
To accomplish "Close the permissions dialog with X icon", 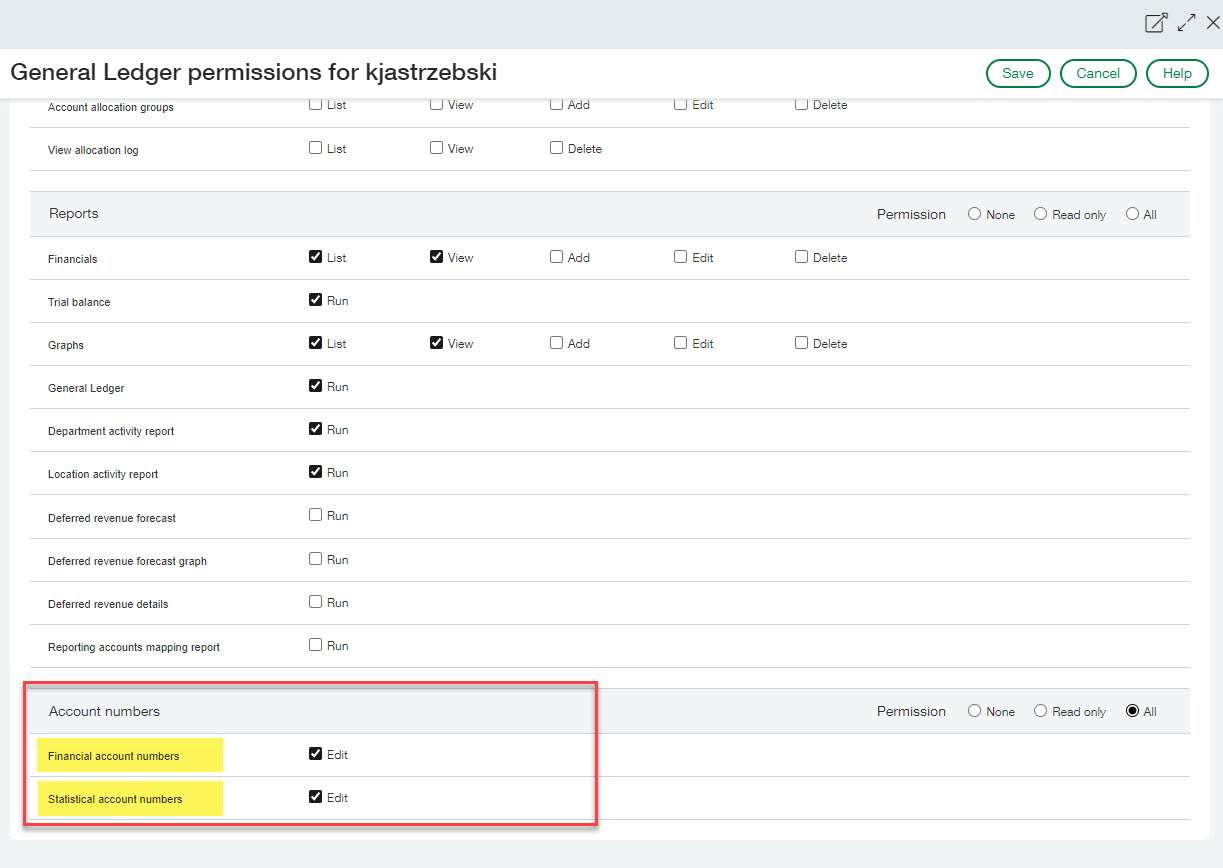I will (x=1212, y=23).
